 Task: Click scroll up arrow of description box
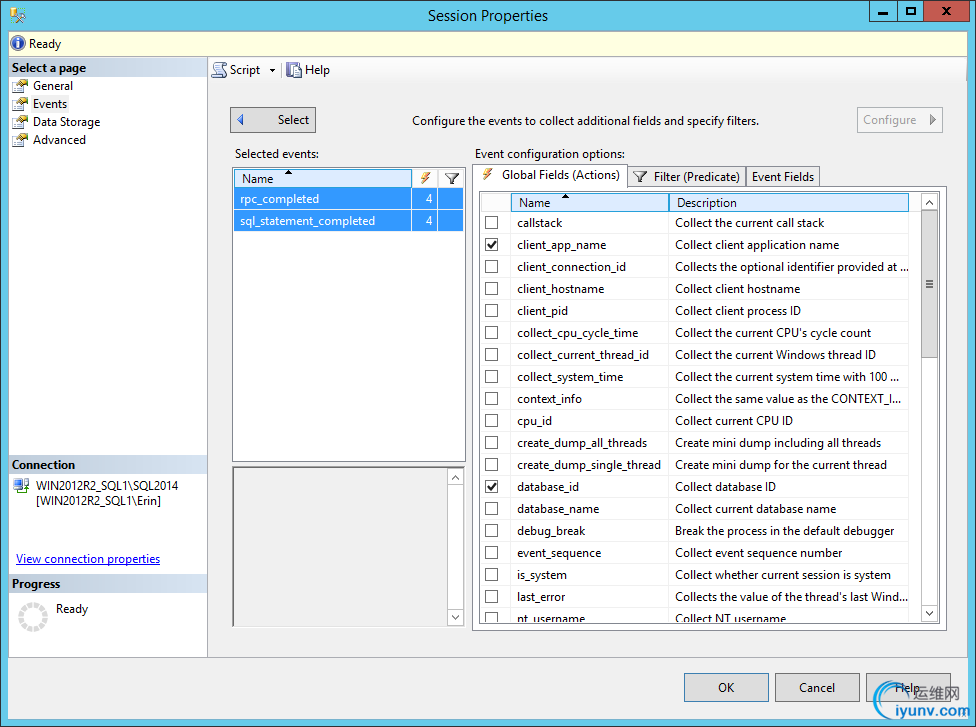(x=456, y=477)
